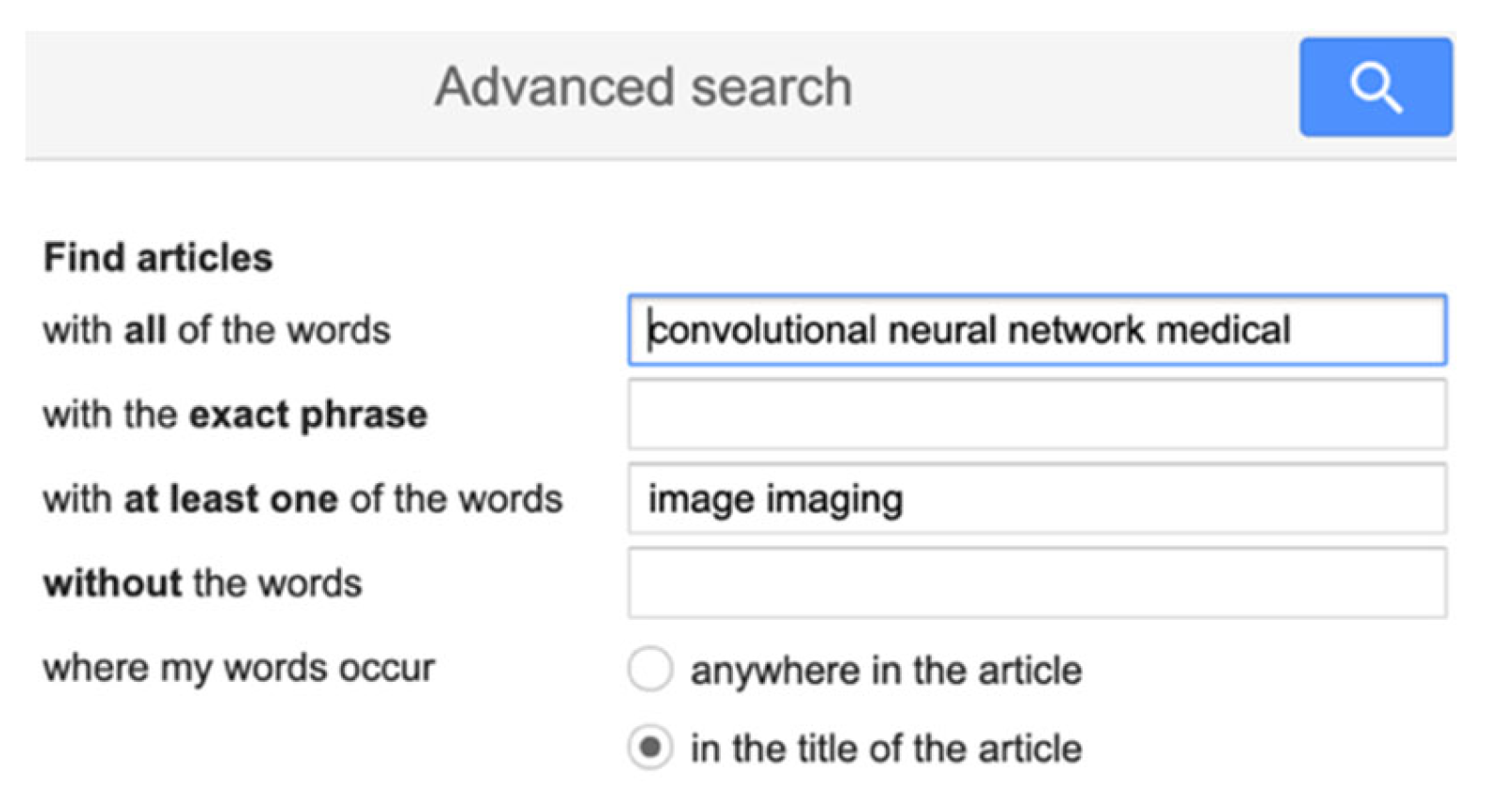Viewport: 1500px width, 812px height.
Task: Focus the empty 'without the words' input field
Action: pos(1036,583)
